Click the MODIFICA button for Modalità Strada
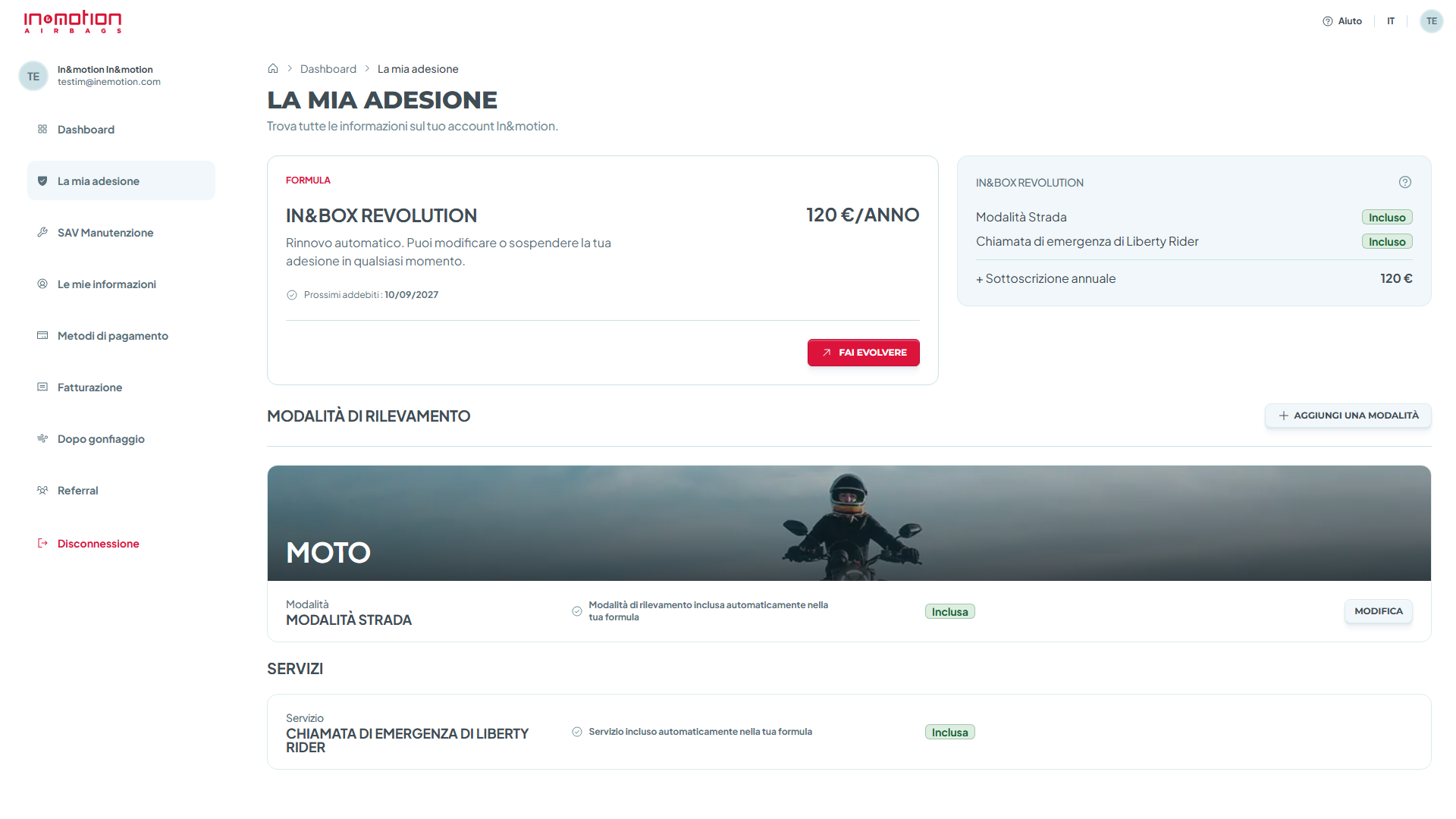The height and width of the screenshot is (819, 1456). 1379,611
